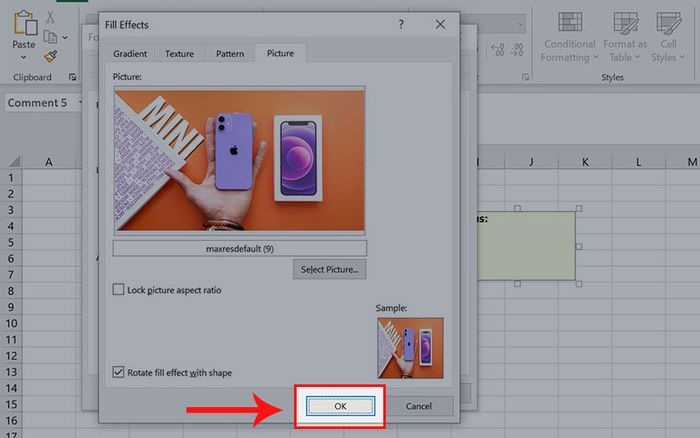Click the comment box bottom-center handle
700x438 pixels.
pyautogui.click(x=517, y=284)
